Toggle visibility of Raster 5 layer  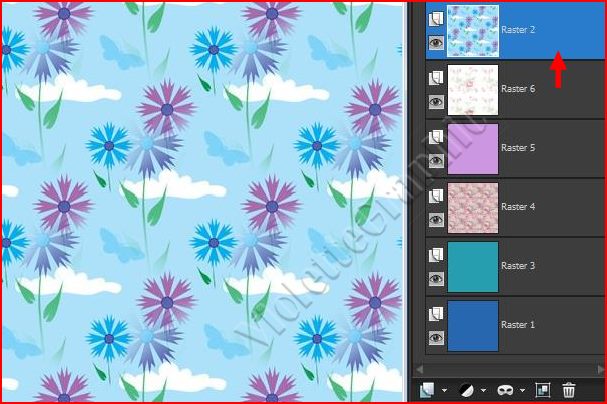click(435, 161)
